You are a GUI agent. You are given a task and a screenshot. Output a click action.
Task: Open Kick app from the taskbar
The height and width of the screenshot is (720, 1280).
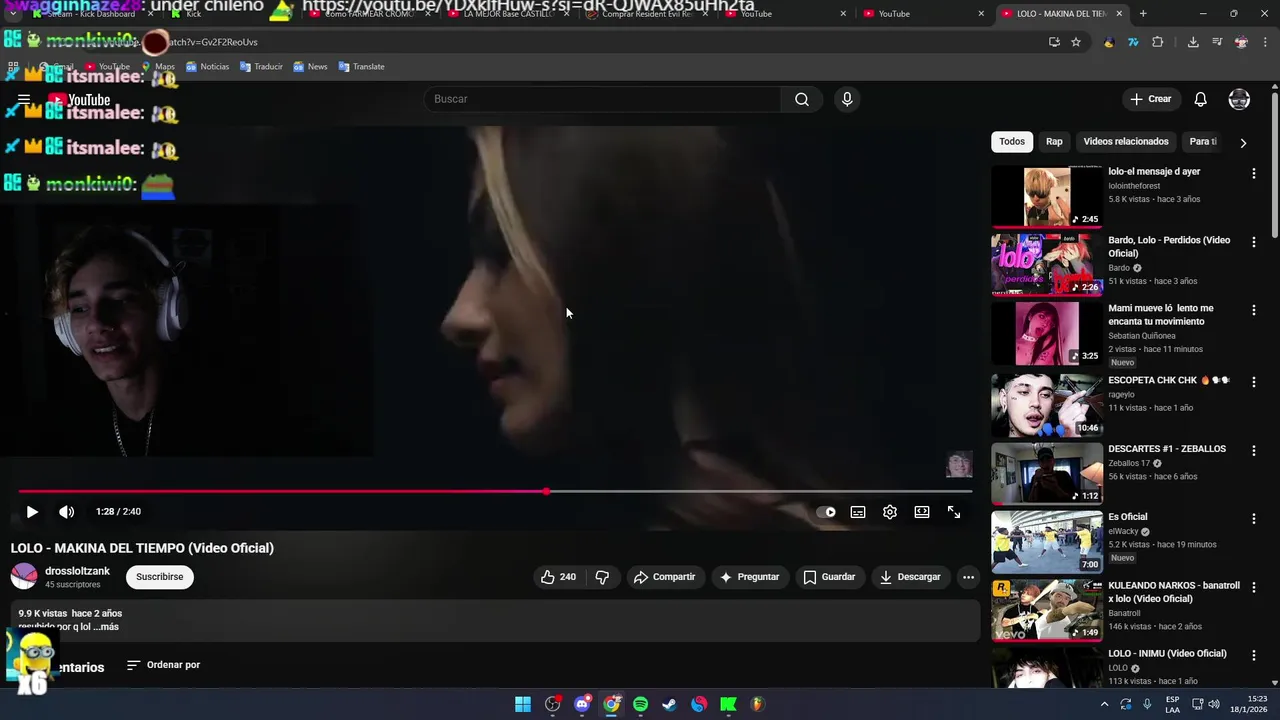728,704
